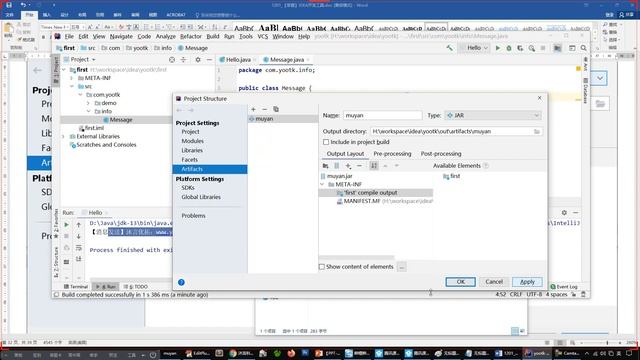Build the project with hammer icon
Image resolution: width=640 pixels, height=360 pixels.
[x=449, y=48]
